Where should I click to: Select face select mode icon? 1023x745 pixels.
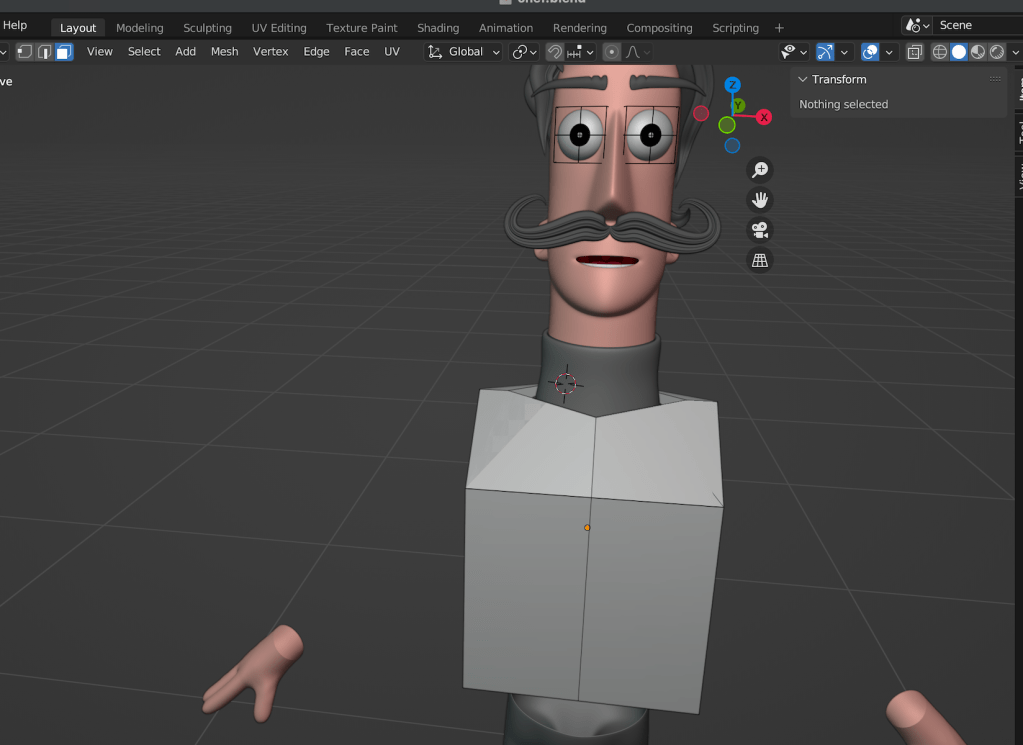[64, 52]
